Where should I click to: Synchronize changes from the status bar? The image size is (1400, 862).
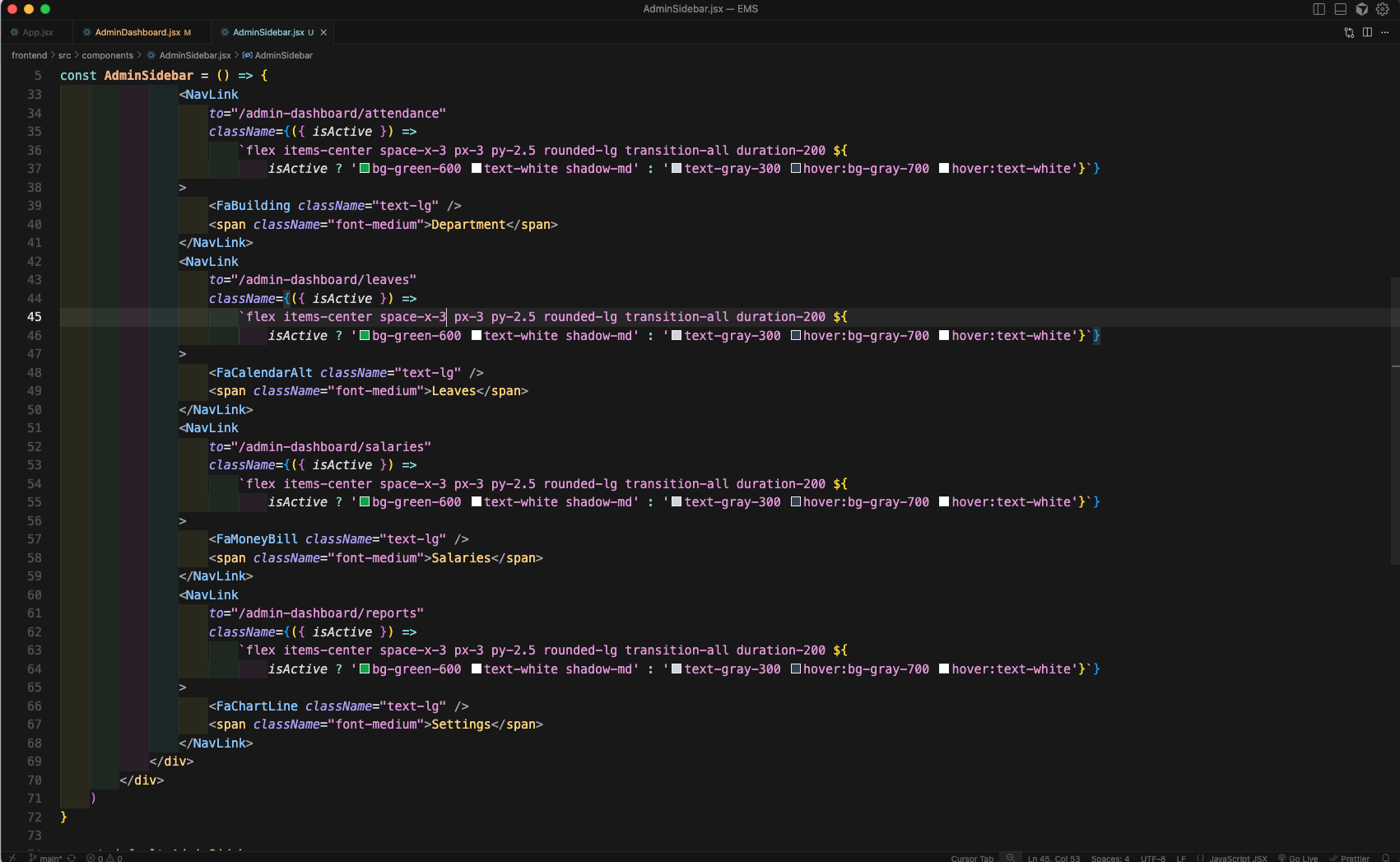pyautogui.click(x=72, y=858)
